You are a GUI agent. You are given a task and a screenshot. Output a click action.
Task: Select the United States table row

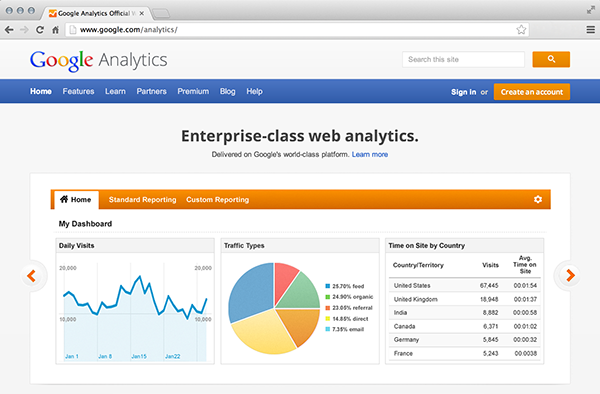tap(465, 285)
